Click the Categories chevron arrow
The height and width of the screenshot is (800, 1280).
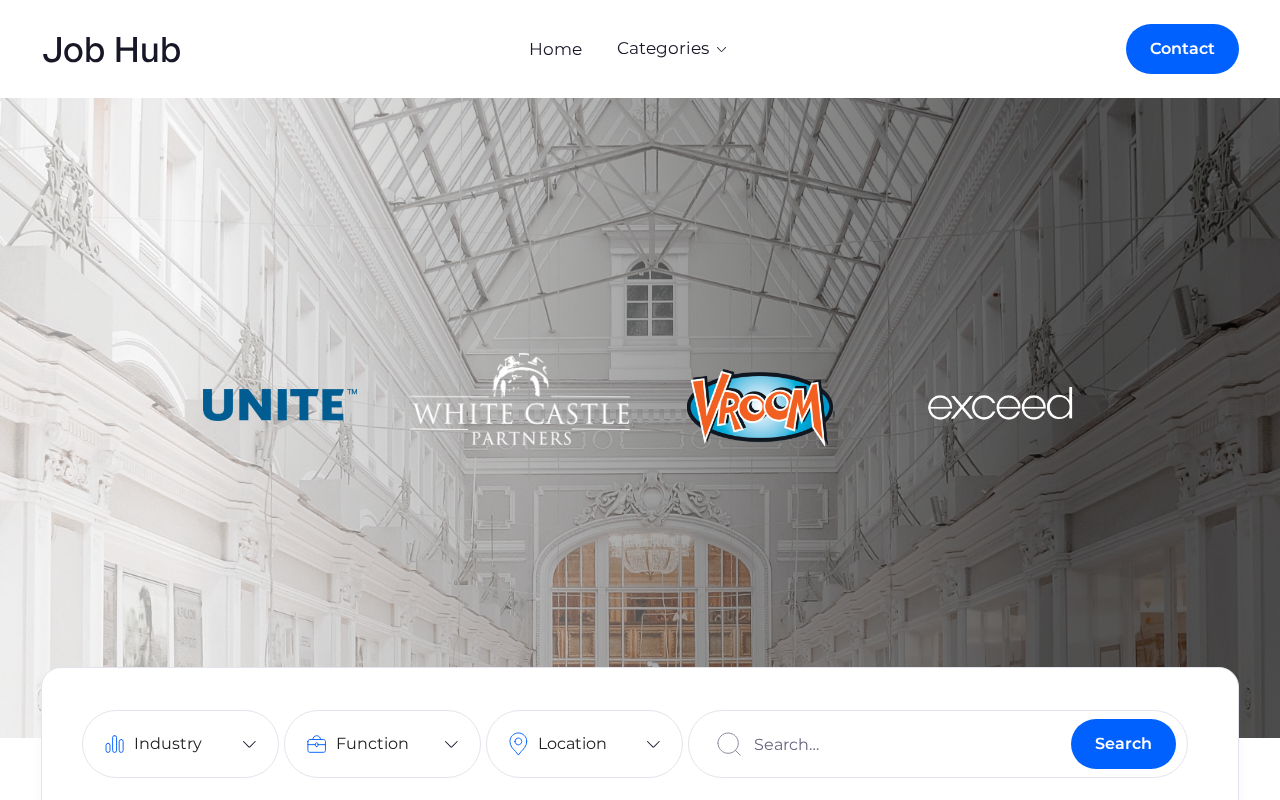[x=721, y=49]
